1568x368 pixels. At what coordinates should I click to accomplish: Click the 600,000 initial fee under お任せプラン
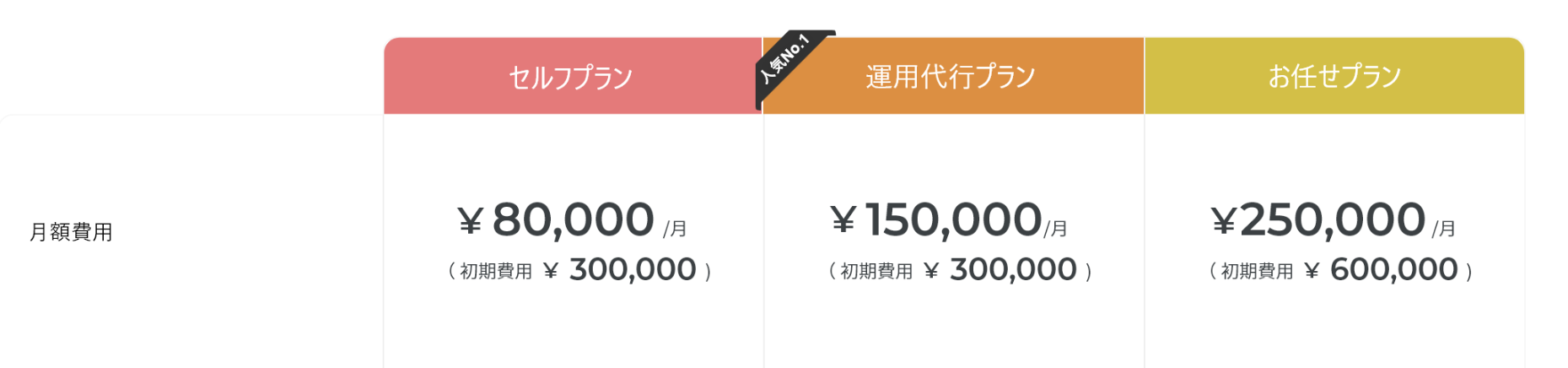[x=1393, y=270]
